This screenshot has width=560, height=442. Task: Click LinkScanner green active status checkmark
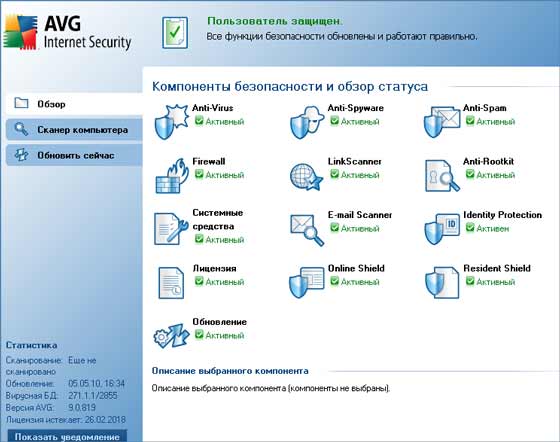[x=334, y=174]
